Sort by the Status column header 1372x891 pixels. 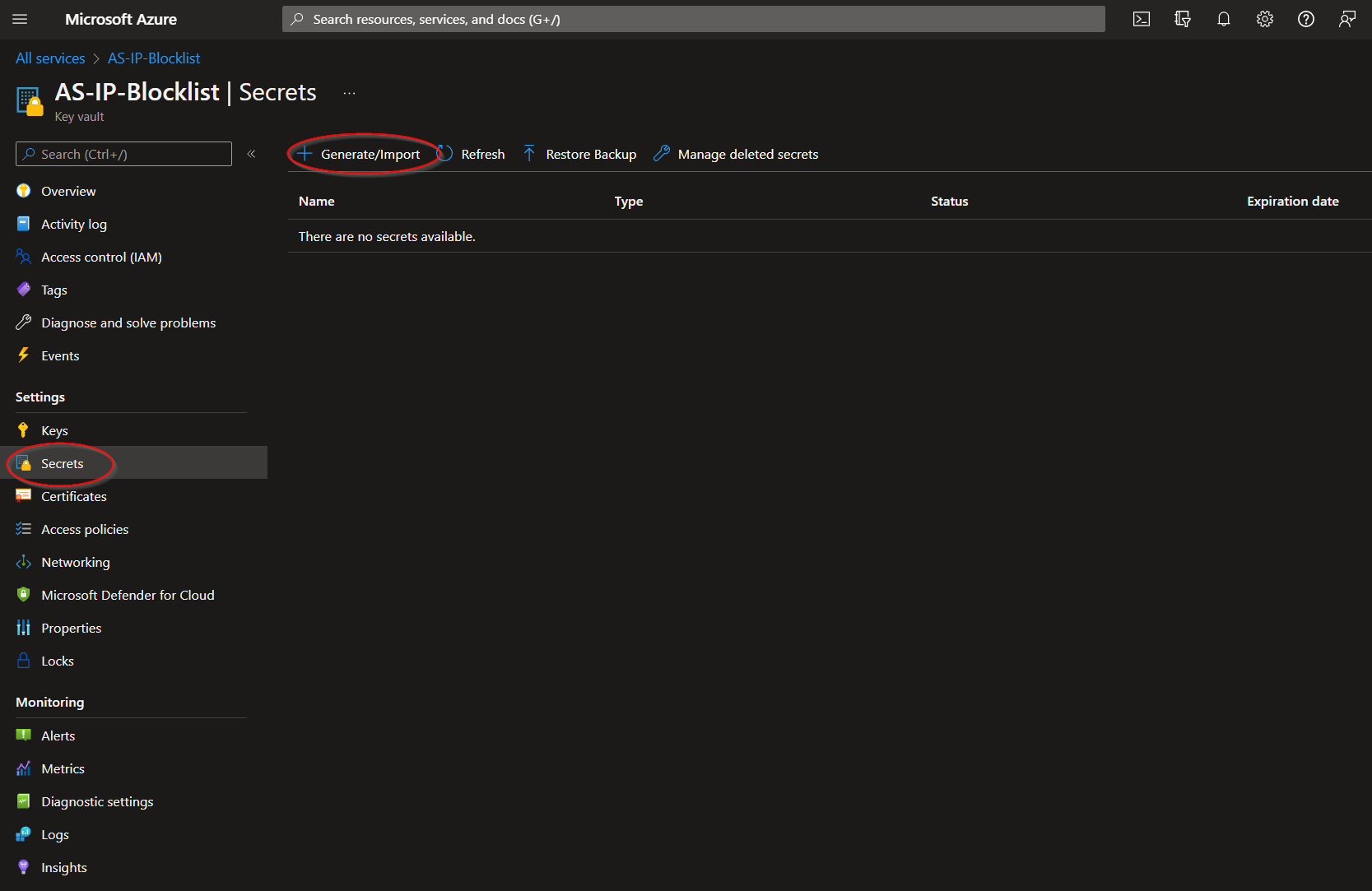(x=950, y=201)
